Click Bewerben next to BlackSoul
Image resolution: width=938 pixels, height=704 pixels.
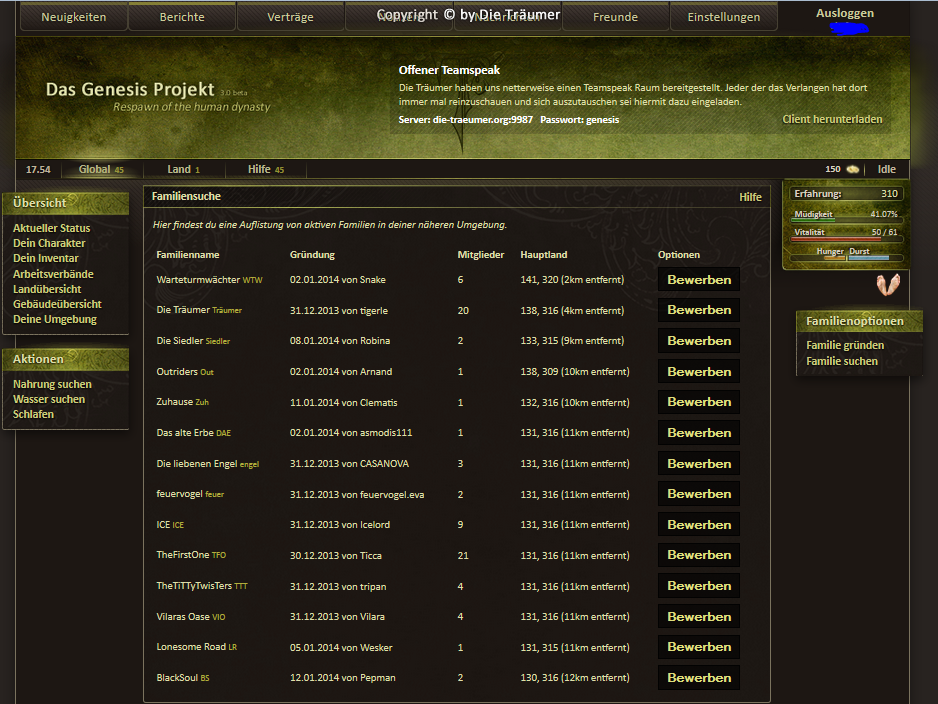pos(699,678)
